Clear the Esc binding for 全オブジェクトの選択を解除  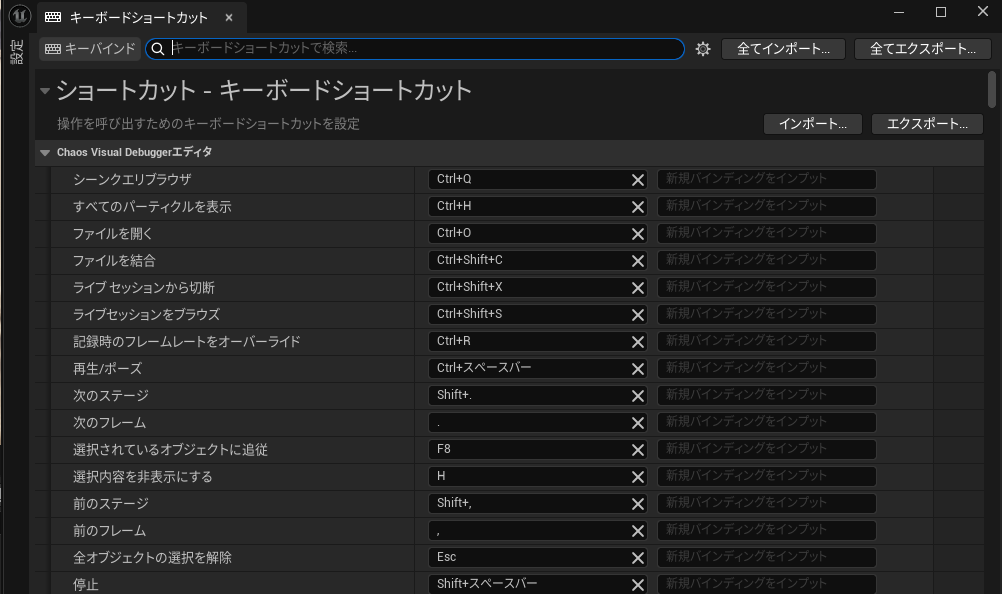coord(637,558)
